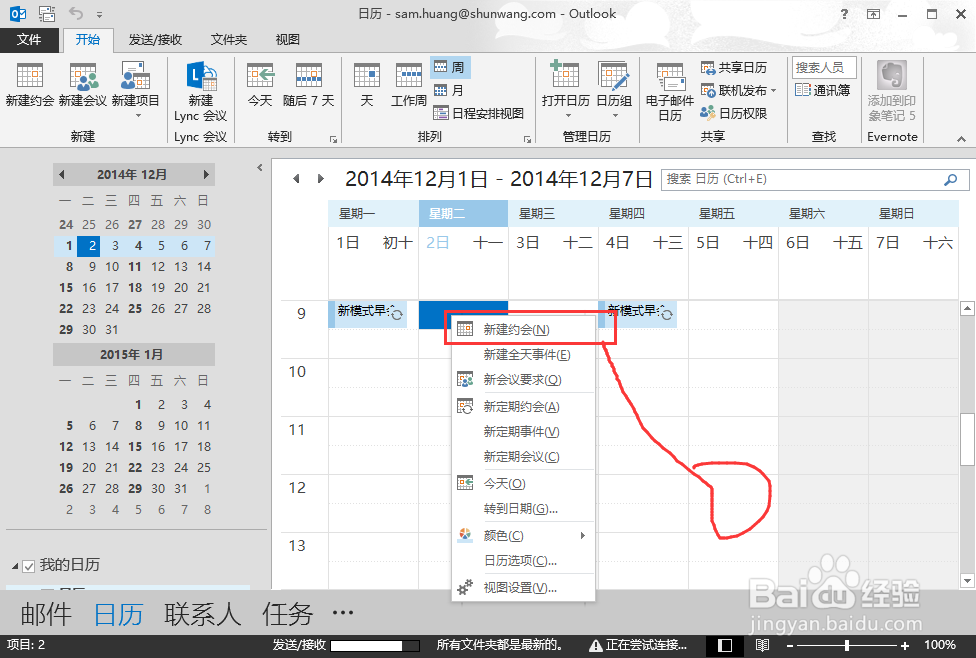This screenshot has width=976, height=658.
Task: Switch to the 发送/接收 tab
Action: tap(155, 40)
